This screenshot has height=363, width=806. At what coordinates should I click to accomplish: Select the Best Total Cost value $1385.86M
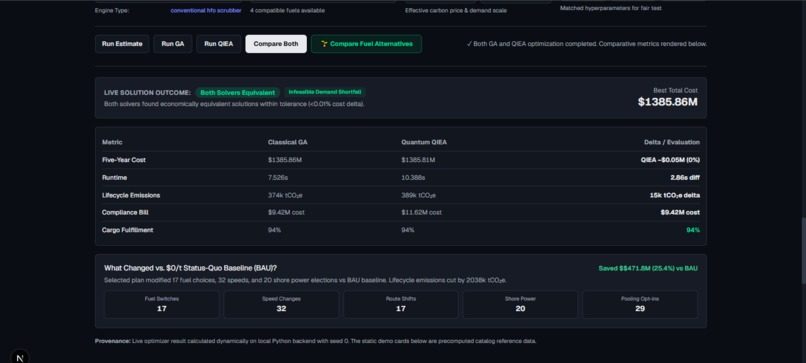click(668, 102)
